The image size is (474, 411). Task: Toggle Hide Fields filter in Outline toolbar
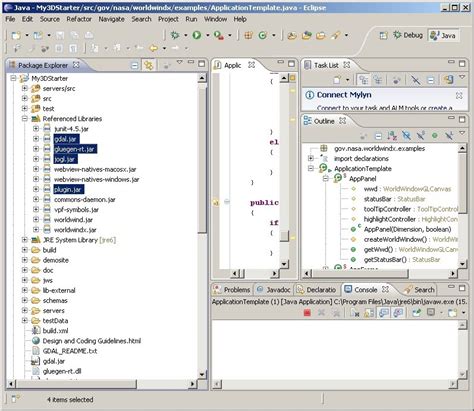pyautogui.click(x=406, y=135)
